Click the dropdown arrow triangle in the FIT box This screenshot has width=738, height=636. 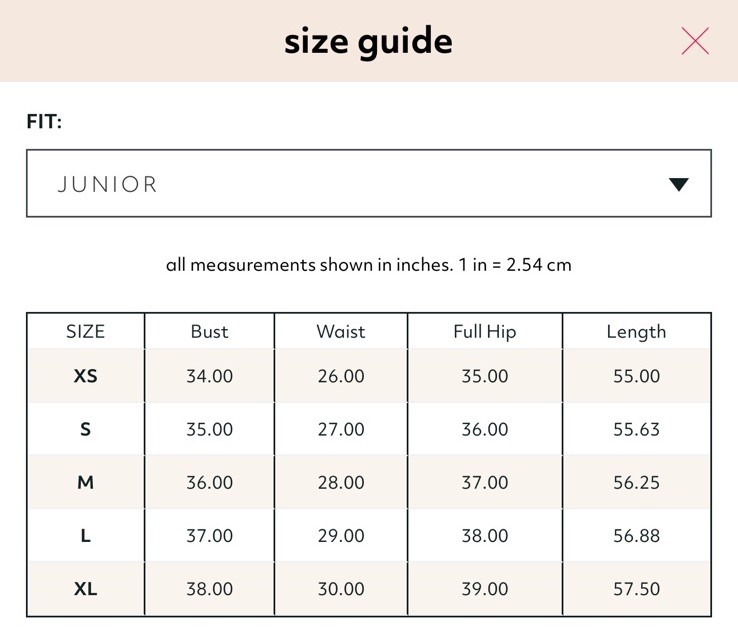click(678, 184)
